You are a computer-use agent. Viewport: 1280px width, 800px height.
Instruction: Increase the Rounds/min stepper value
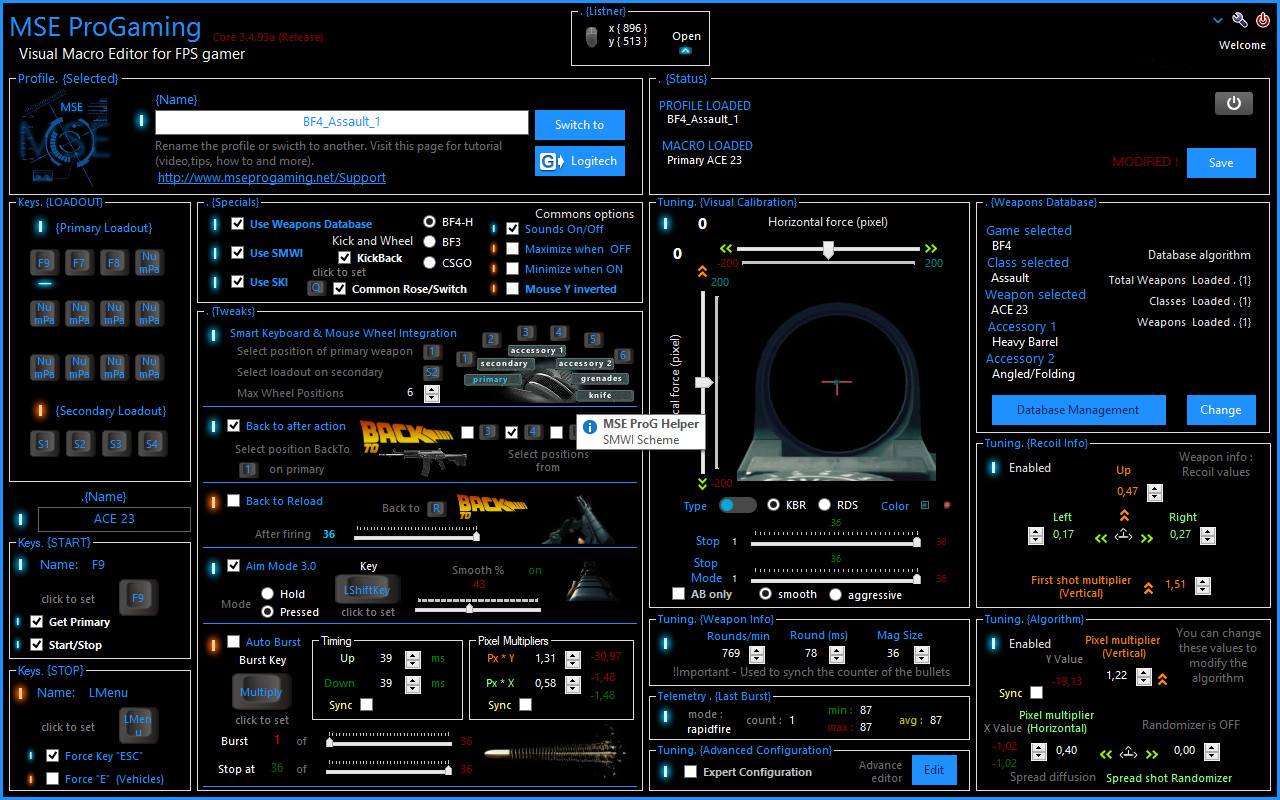coord(757,649)
